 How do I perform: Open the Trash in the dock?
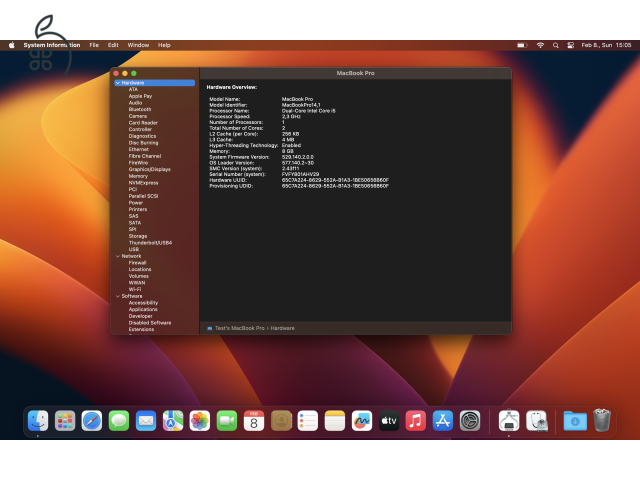tap(602, 420)
